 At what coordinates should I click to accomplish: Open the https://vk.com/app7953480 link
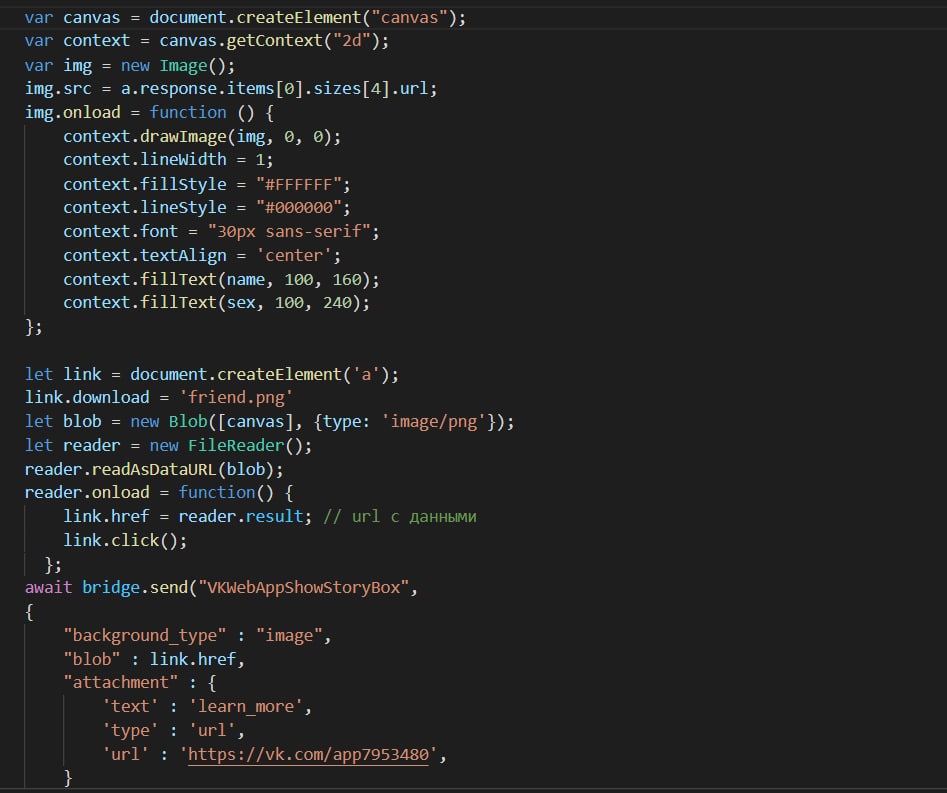click(308, 755)
